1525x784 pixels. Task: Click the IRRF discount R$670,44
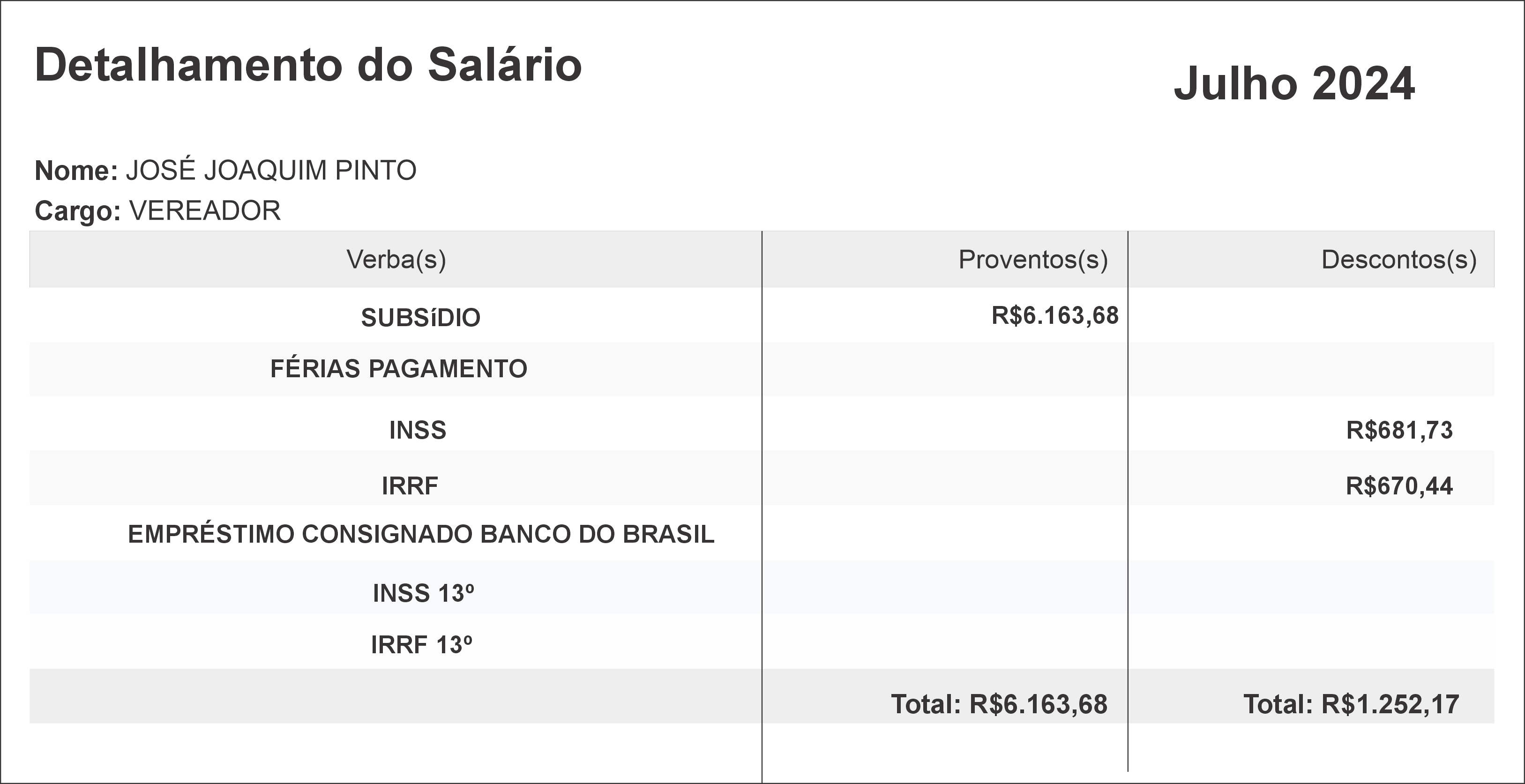pyautogui.click(x=1399, y=486)
